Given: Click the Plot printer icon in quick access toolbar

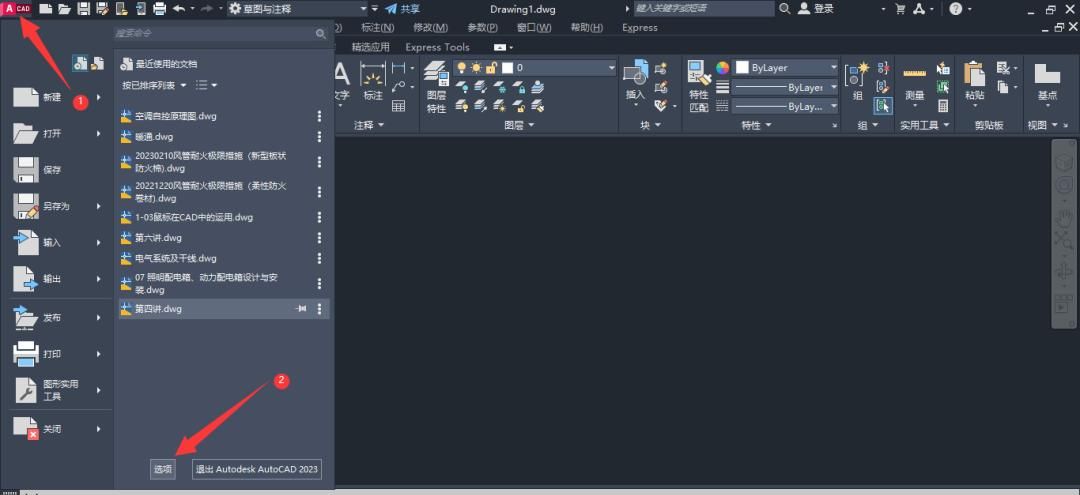Looking at the screenshot, I should tap(160, 9).
